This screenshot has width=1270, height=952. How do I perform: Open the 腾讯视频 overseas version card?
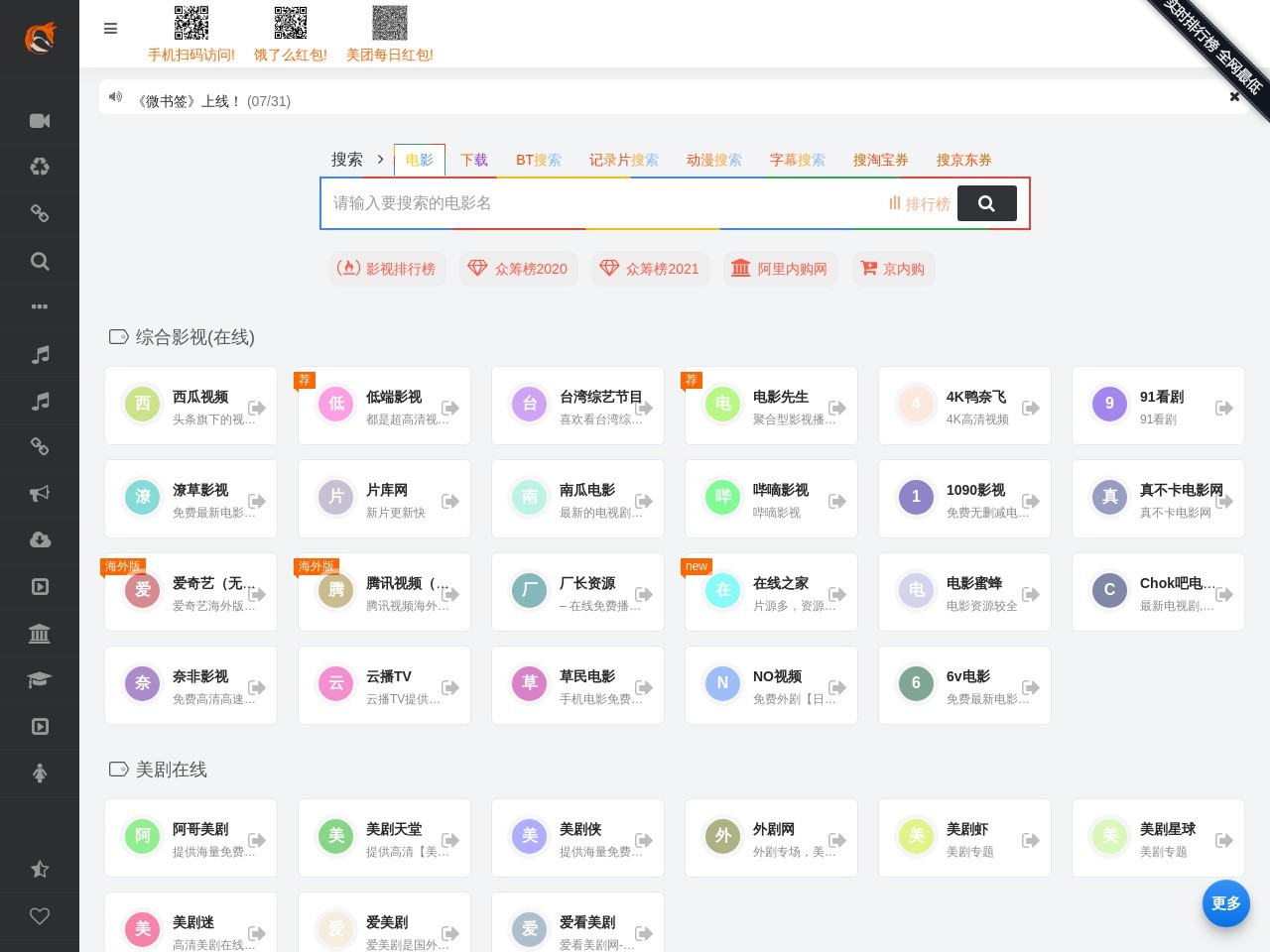384,592
